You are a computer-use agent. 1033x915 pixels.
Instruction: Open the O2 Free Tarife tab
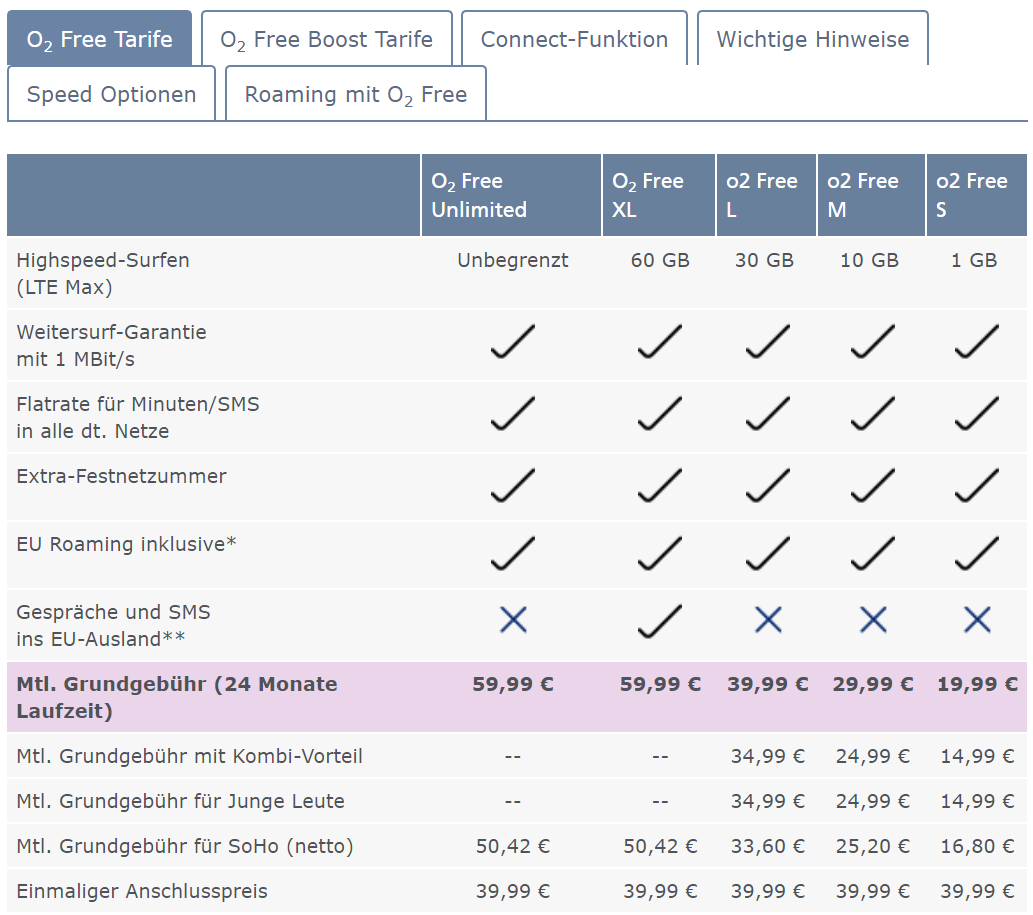click(99, 38)
